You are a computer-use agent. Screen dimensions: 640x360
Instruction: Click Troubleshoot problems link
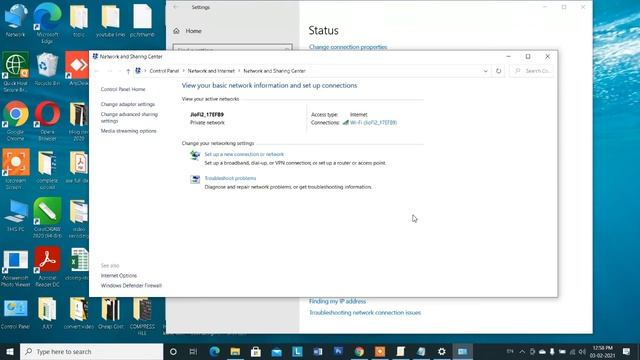click(230, 178)
